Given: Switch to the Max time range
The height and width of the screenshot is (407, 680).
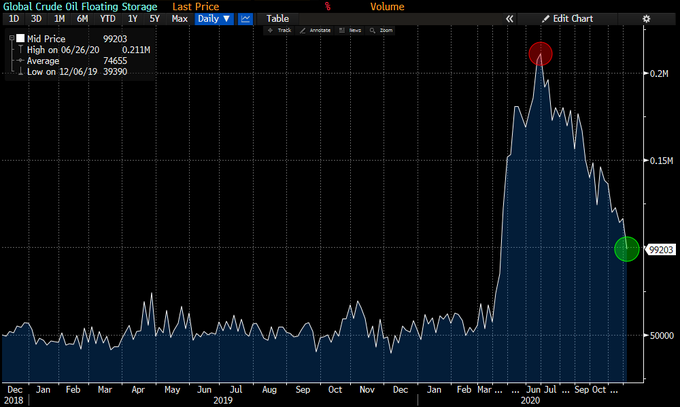Looking at the screenshot, I should (179, 18).
